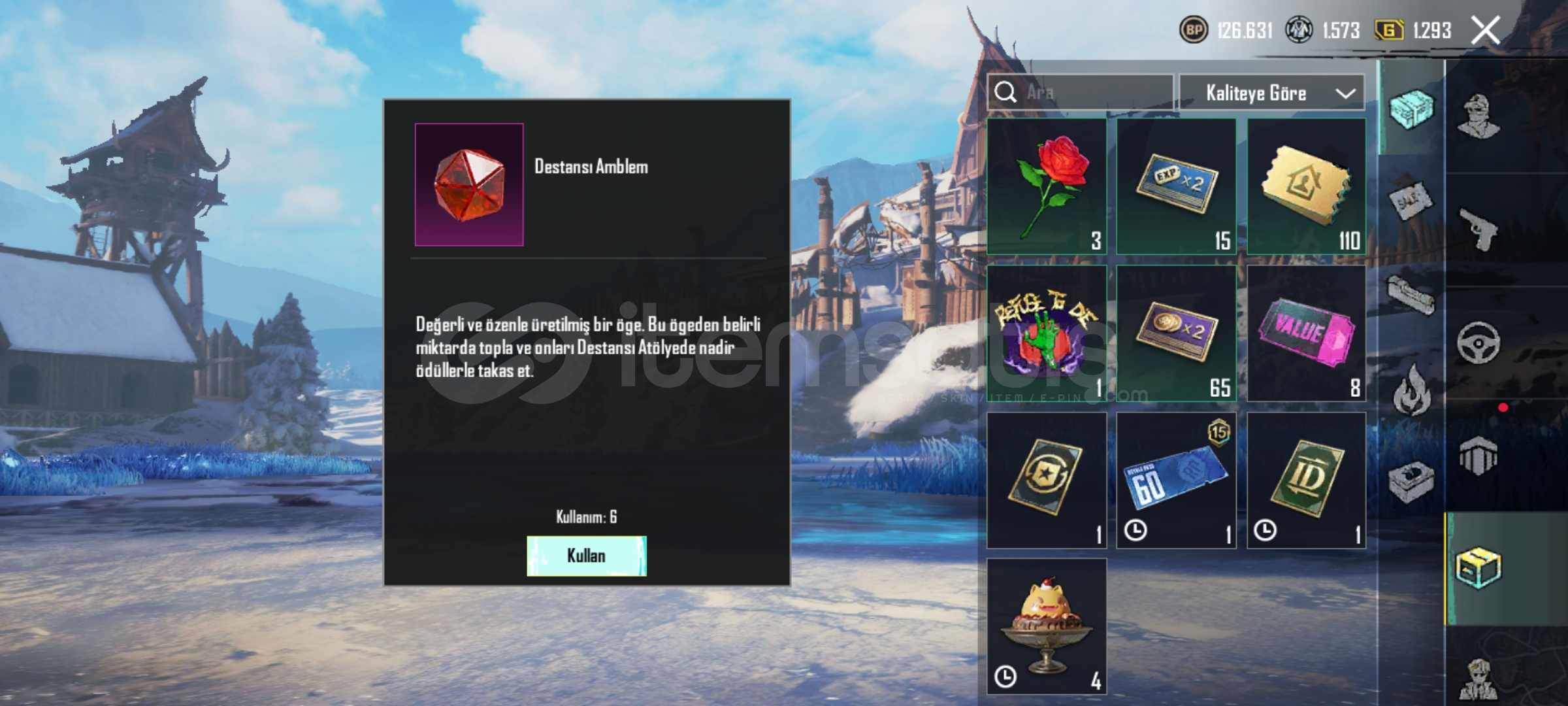The width and height of the screenshot is (1568, 706).
Task: Click the BP currency balance icon
Action: (x=1194, y=30)
